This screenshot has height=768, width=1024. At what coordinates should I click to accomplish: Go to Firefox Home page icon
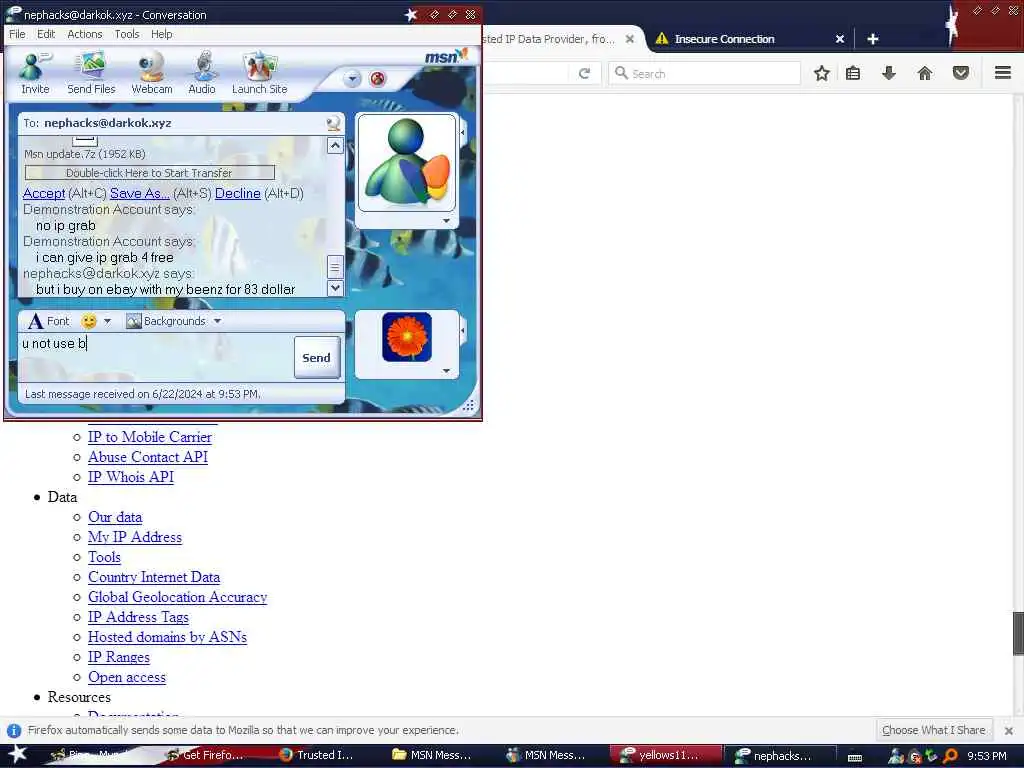(x=924, y=73)
